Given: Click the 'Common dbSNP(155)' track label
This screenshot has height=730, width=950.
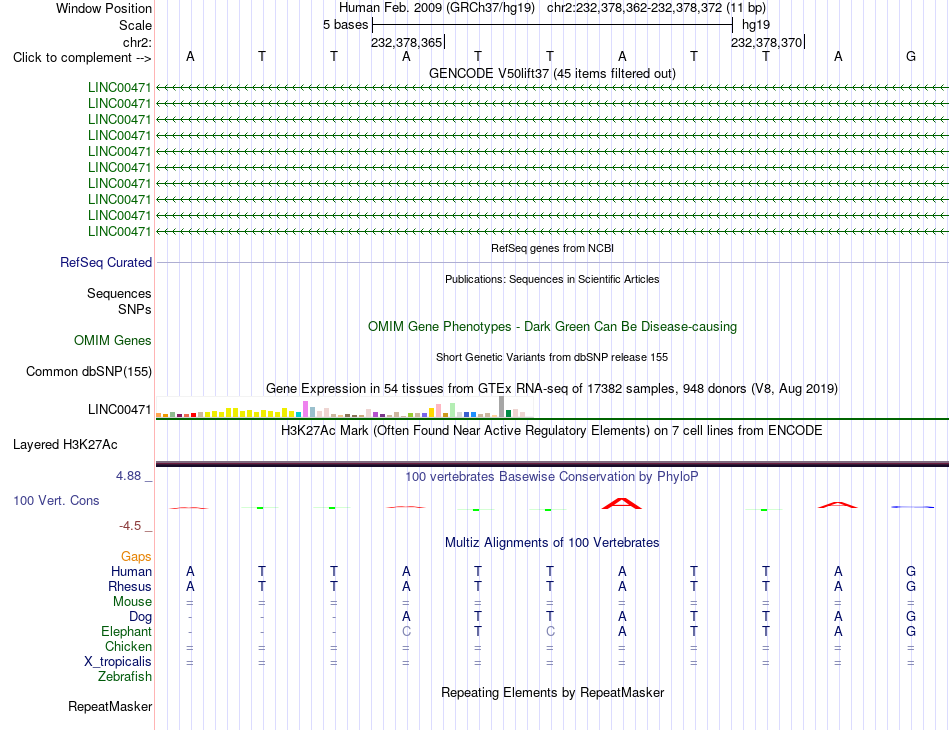Looking at the screenshot, I should click(x=89, y=371).
